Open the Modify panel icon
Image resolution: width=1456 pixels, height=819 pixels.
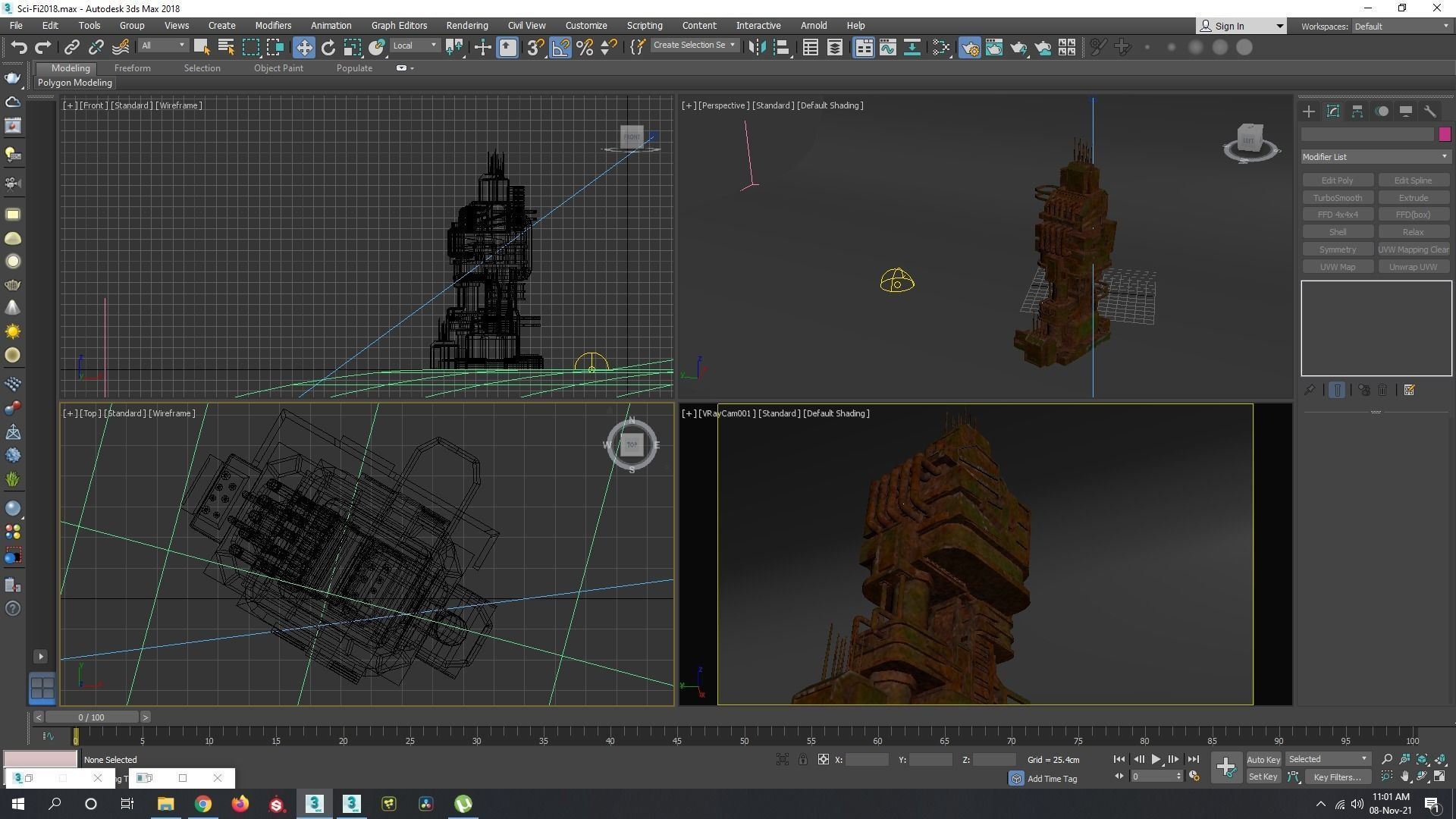point(1333,111)
